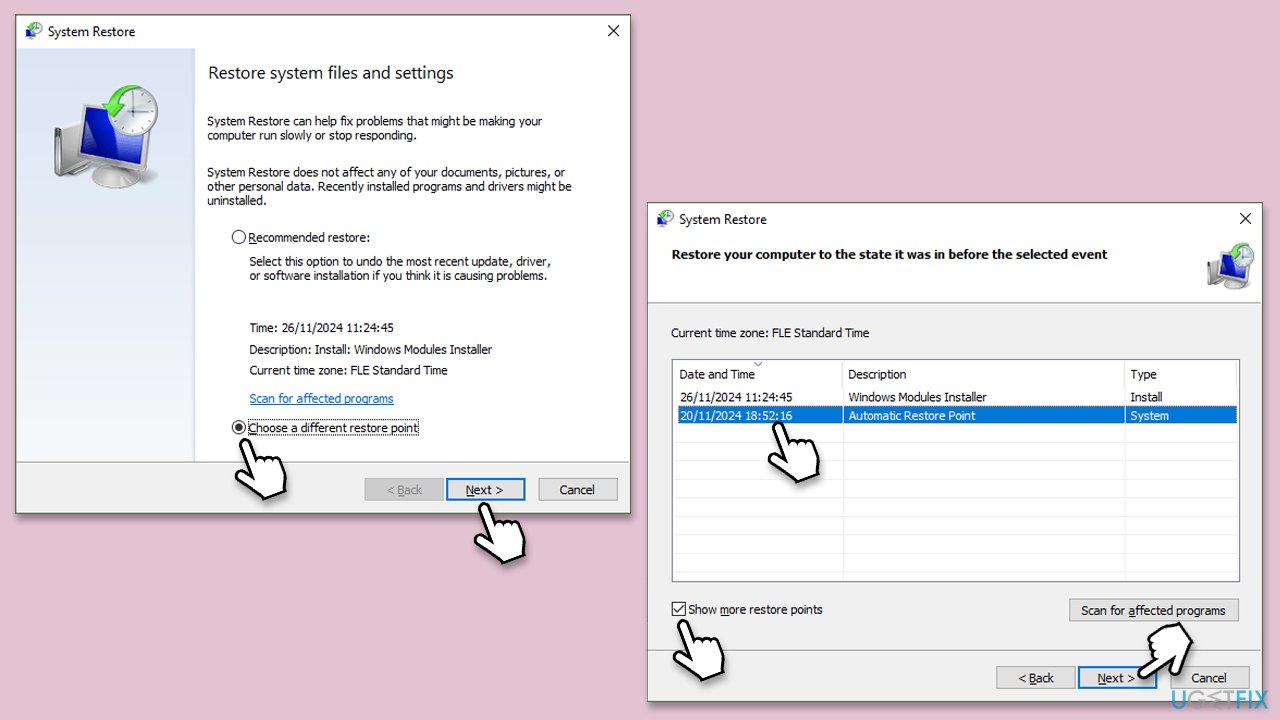This screenshot has width=1280, height=720.
Task: Cancel the left System Restore wizard
Action: 577,489
